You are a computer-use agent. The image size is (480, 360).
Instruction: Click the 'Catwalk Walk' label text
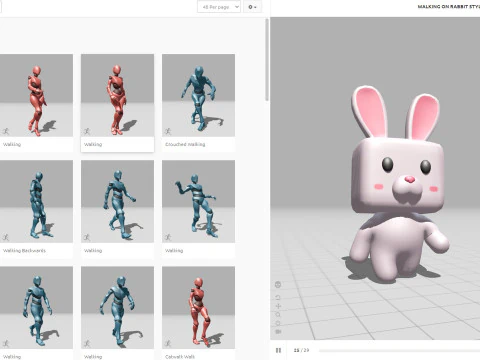[180, 356]
